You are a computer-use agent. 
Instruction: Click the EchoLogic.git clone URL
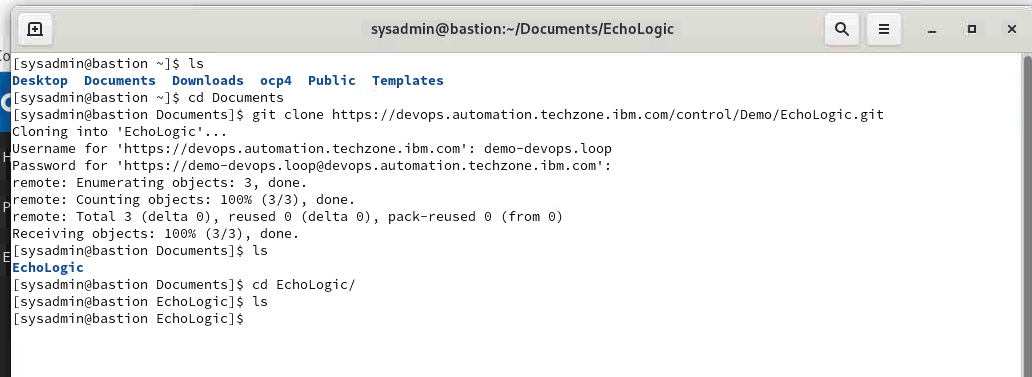click(x=607, y=114)
